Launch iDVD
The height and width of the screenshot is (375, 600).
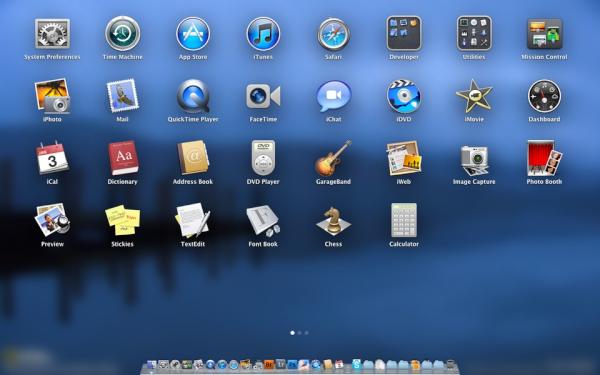click(x=404, y=96)
